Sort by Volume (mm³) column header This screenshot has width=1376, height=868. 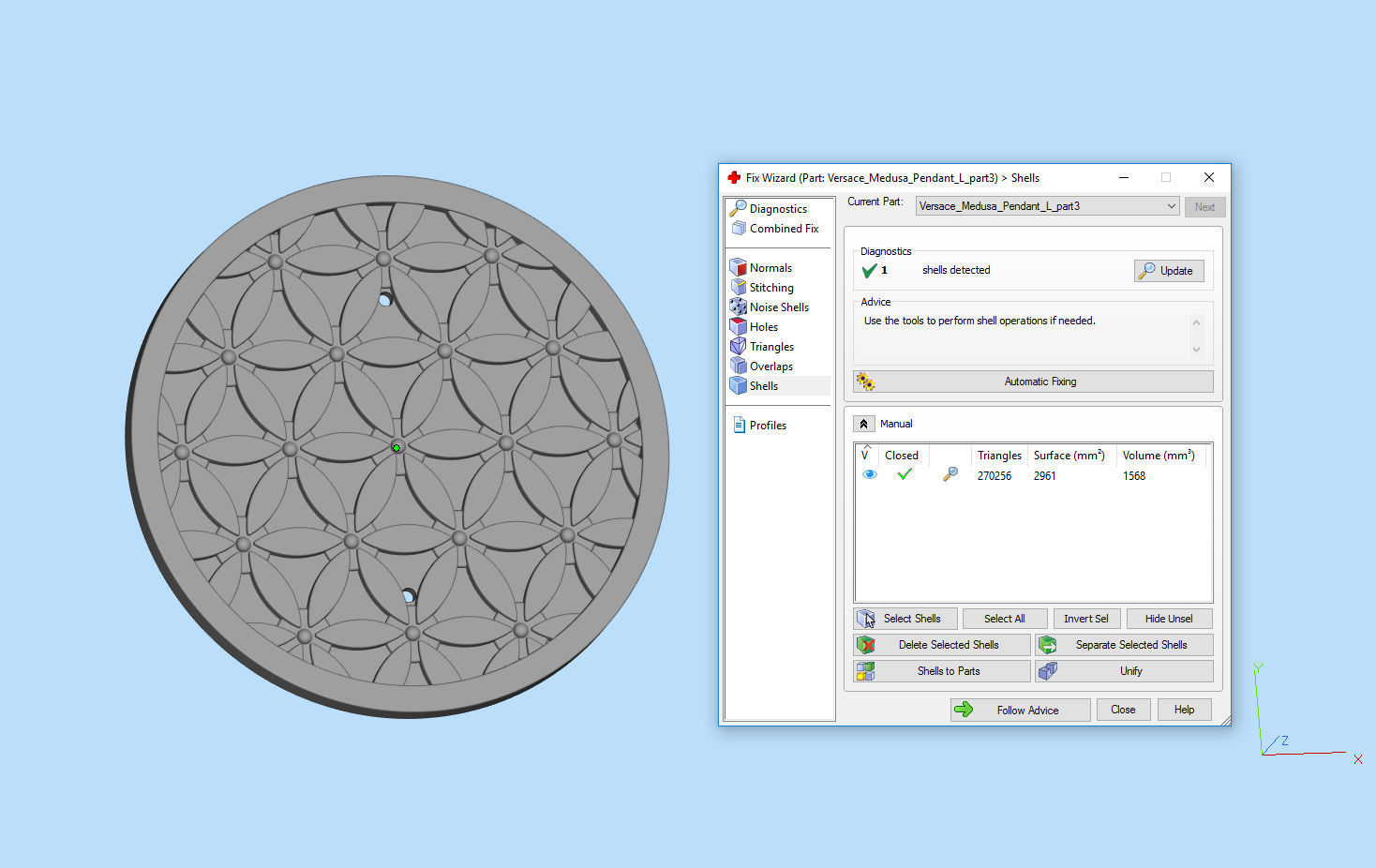(x=1159, y=456)
